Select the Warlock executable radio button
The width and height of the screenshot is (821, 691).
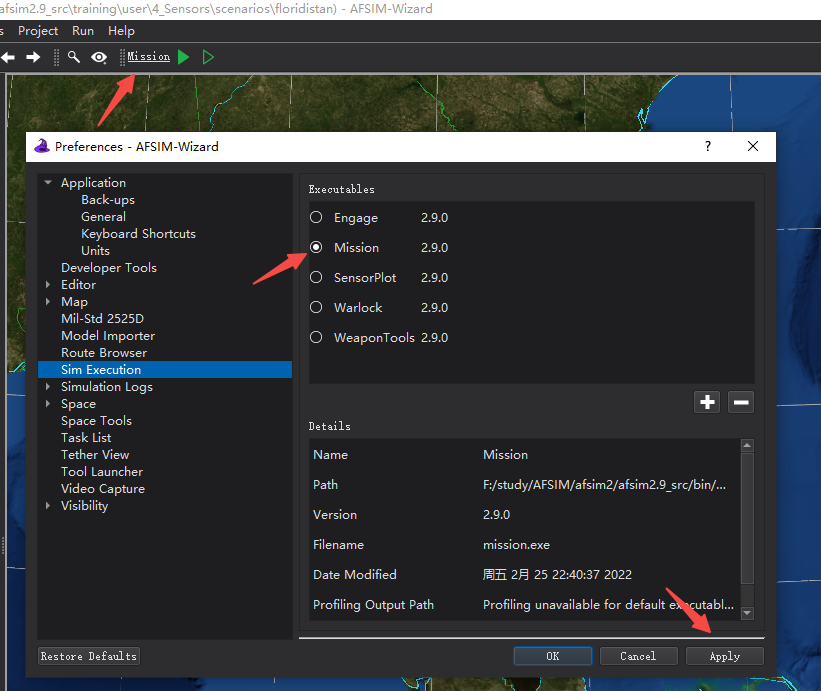(316, 307)
